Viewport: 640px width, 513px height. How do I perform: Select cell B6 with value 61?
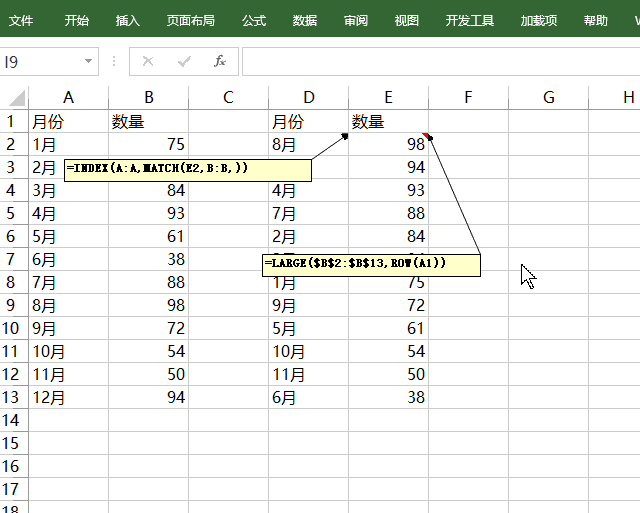(x=149, y=236)
